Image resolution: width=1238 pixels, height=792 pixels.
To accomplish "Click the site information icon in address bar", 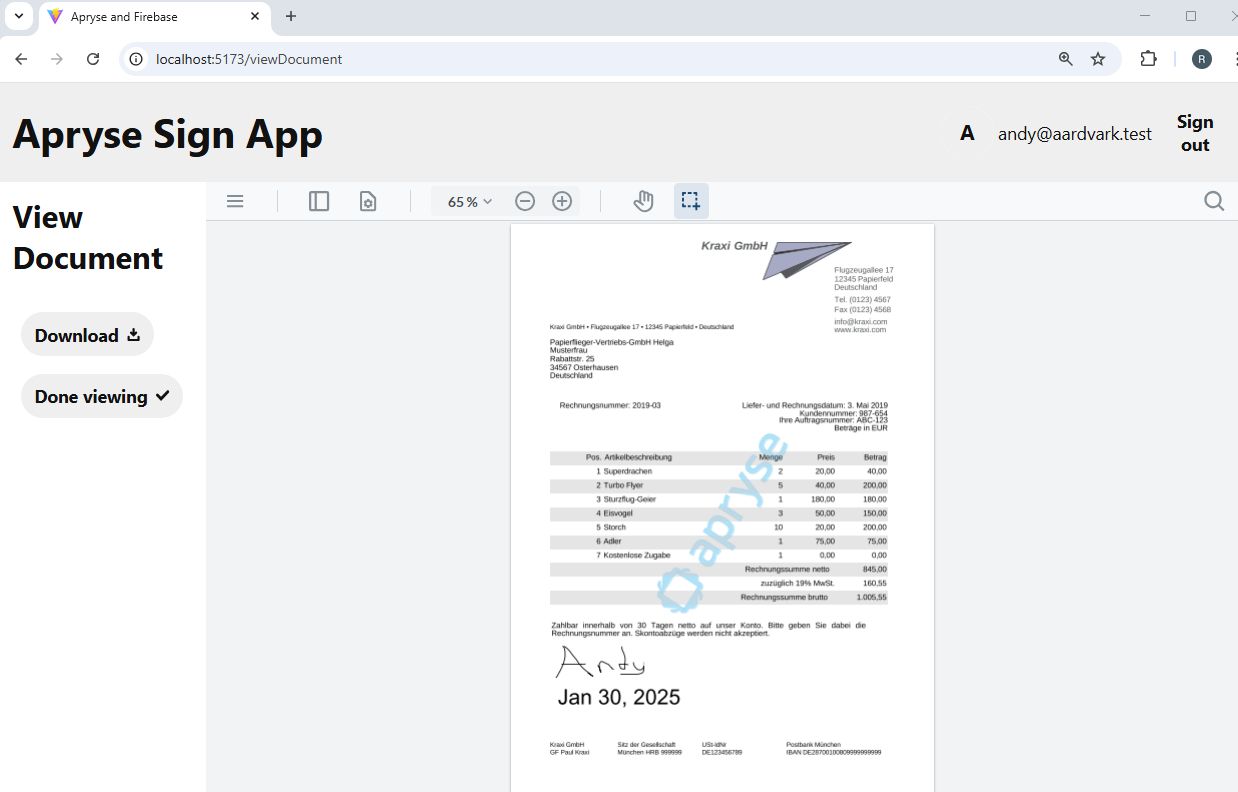I will pyautogui.click(x=137, y=59).
